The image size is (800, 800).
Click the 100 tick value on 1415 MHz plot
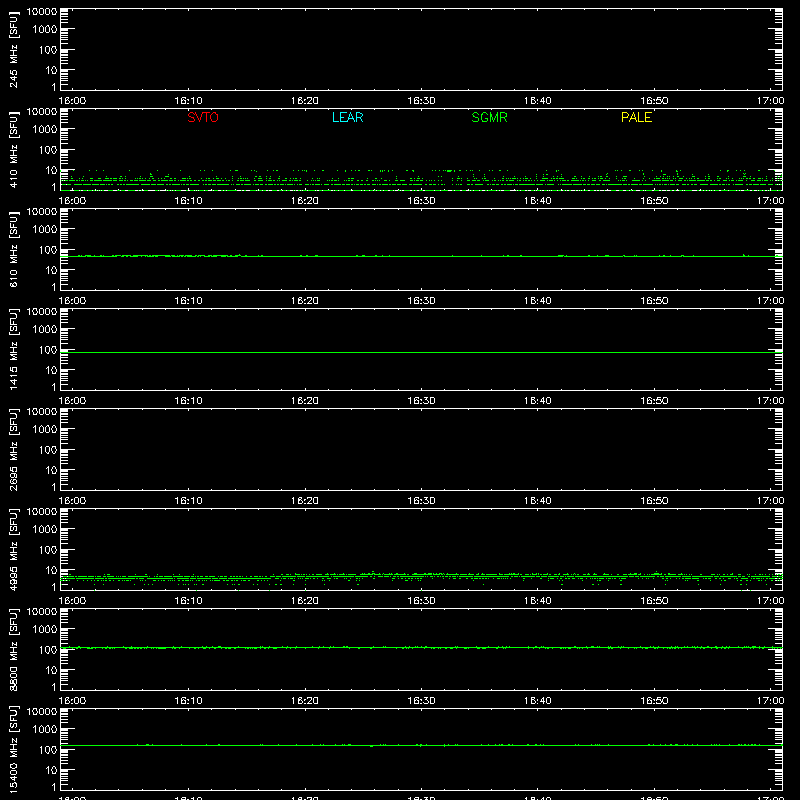48,350
